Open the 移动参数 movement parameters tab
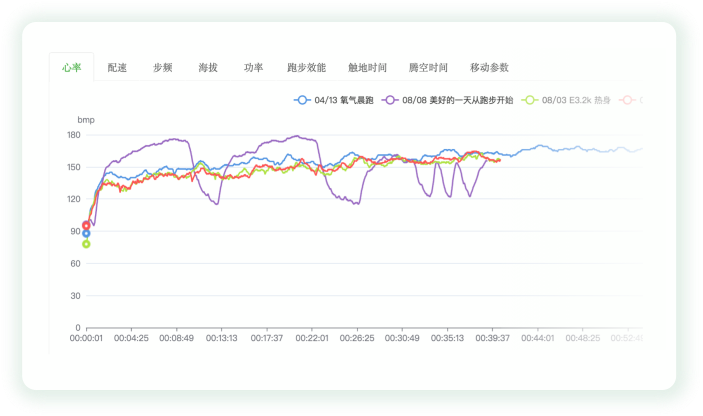This screenshot has width=703, height=416. [x=489, y=67]
